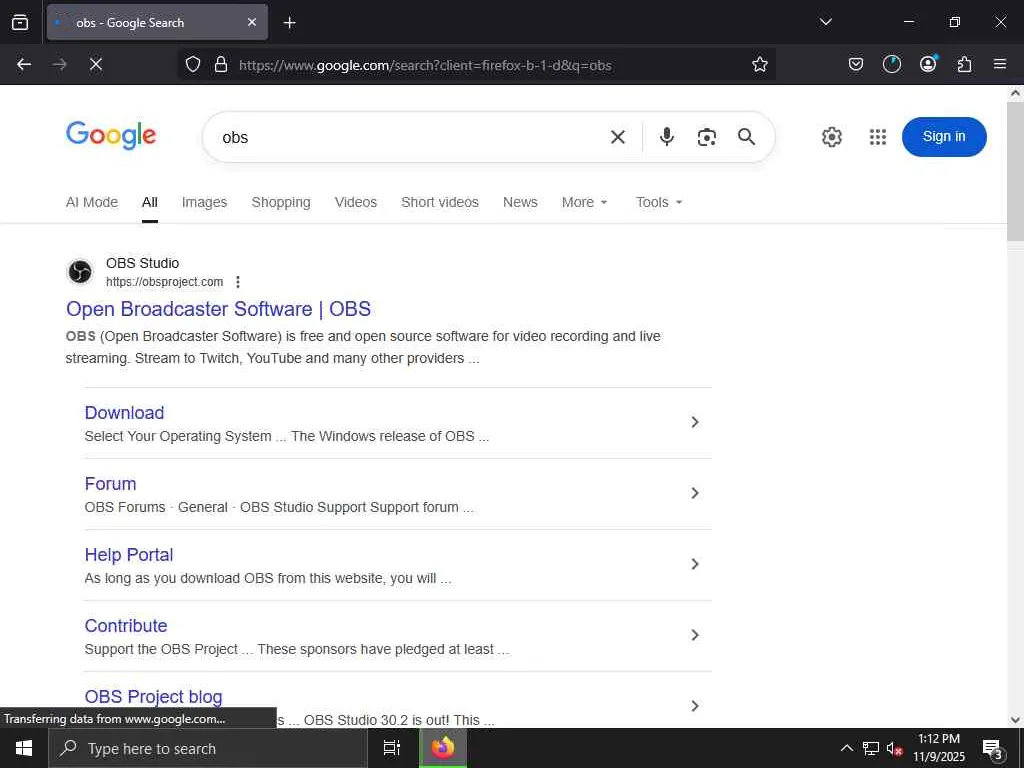Expand the Contribute row chevron

point(695,635)
